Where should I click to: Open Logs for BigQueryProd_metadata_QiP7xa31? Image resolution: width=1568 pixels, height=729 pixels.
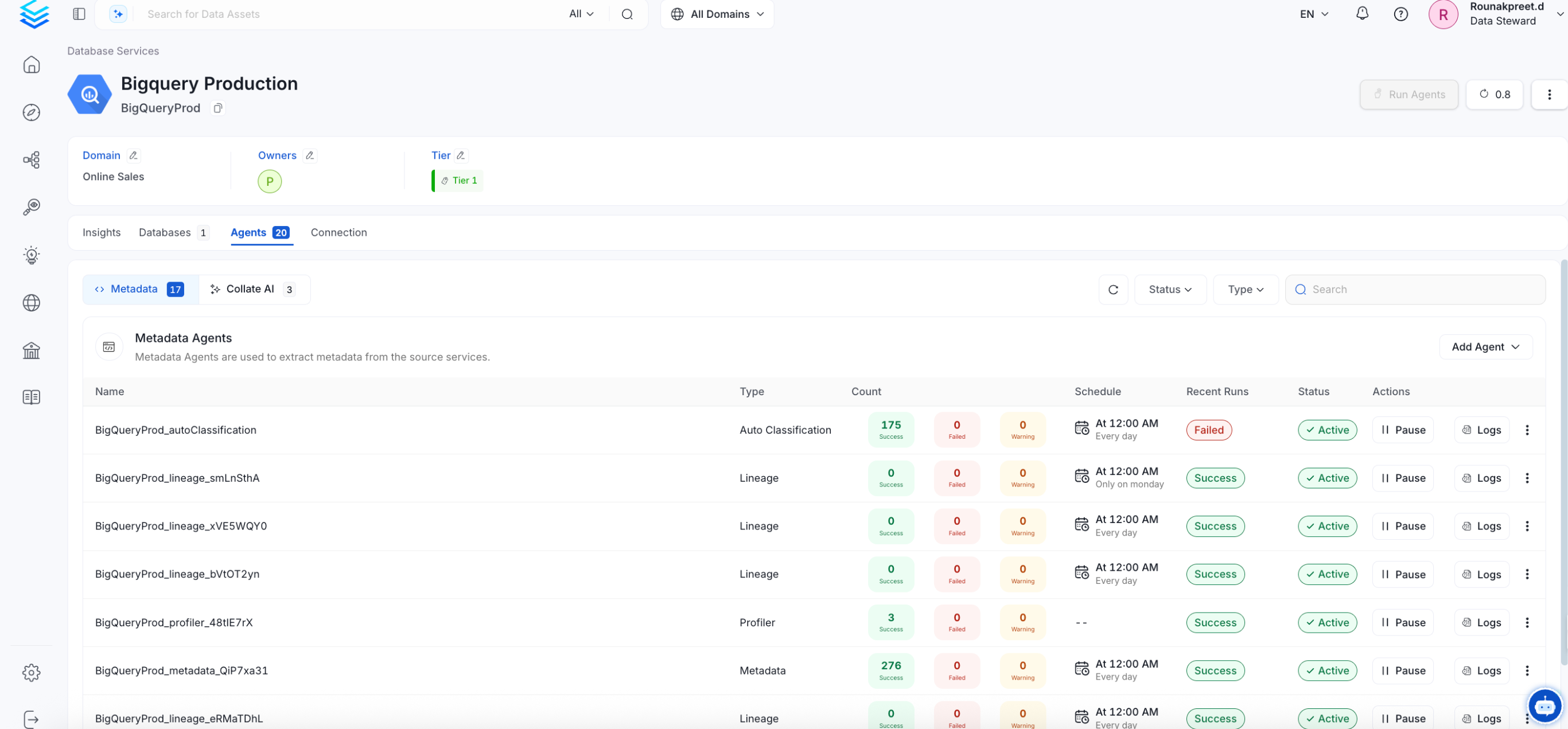(1481, 670)
